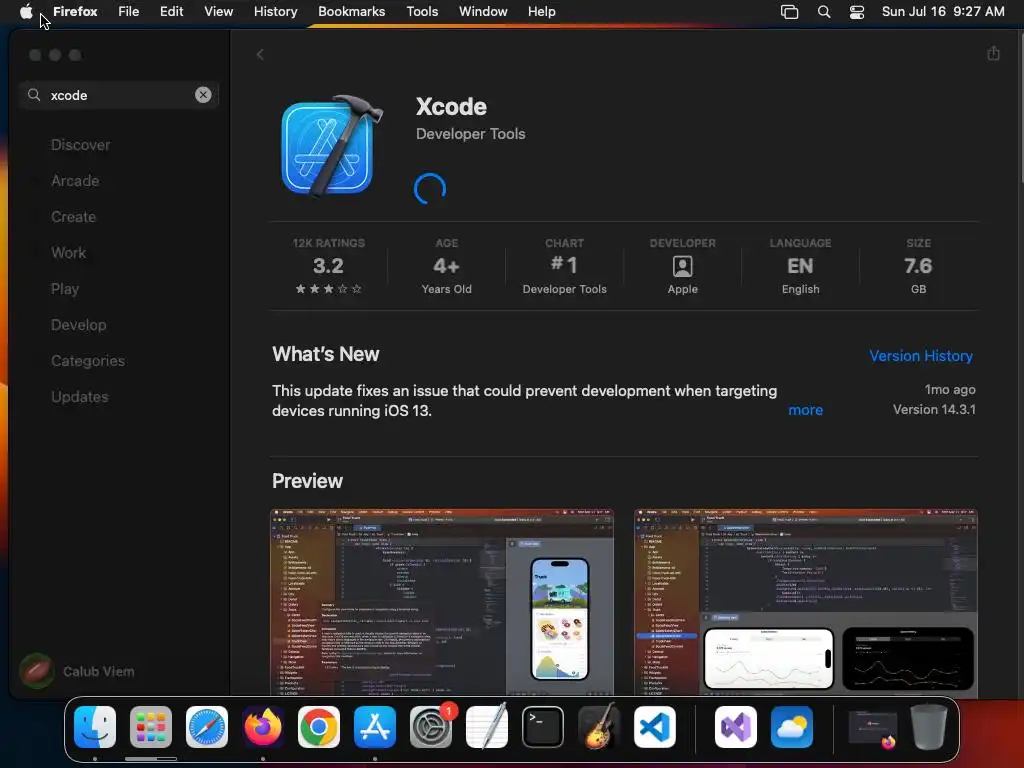Launch Visual Studio Code from the Dock
This screenshot has height=768, width=1024.
655,727
